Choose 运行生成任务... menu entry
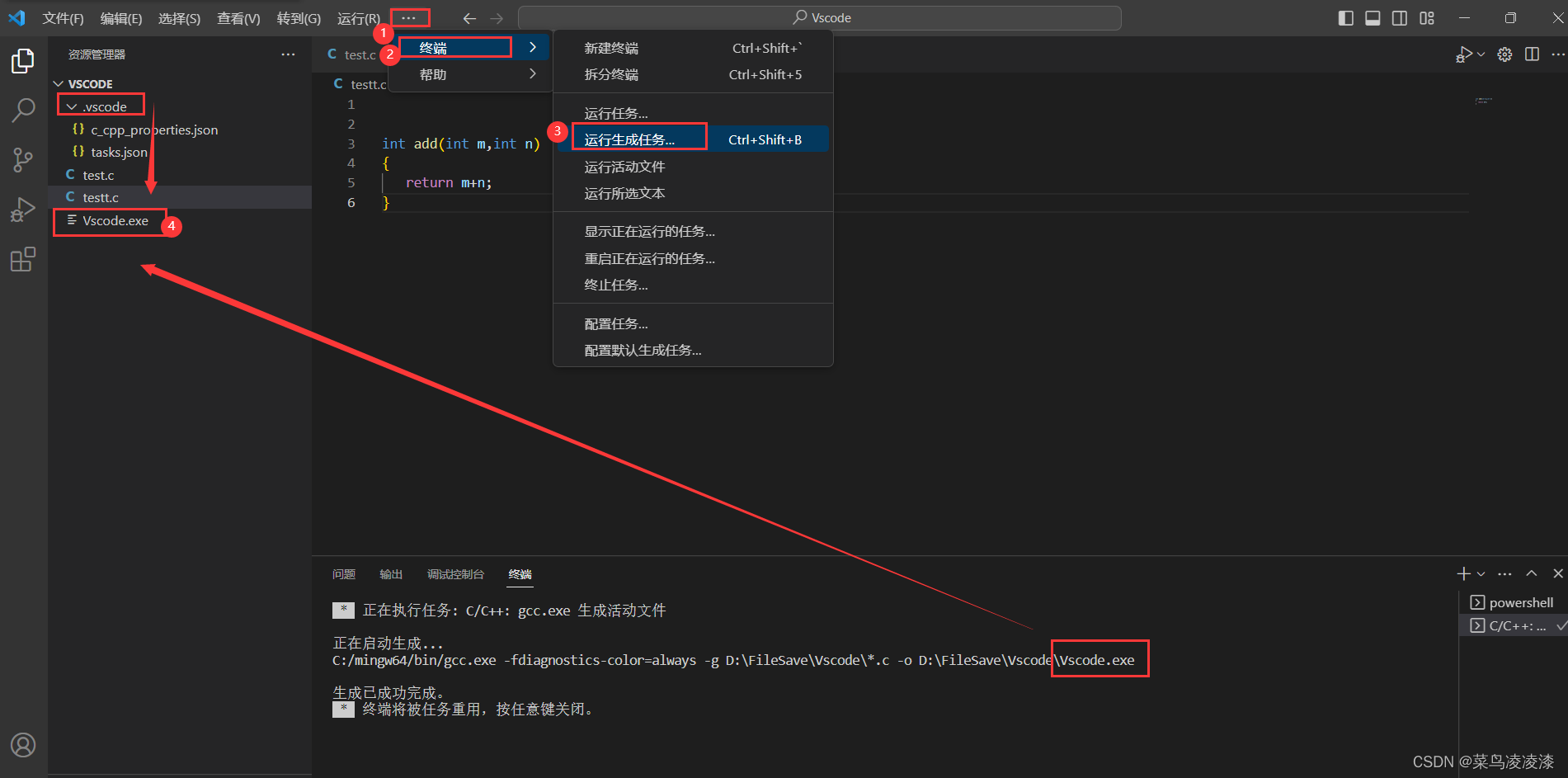1568x778 pixels. click(x=693, y=139)
